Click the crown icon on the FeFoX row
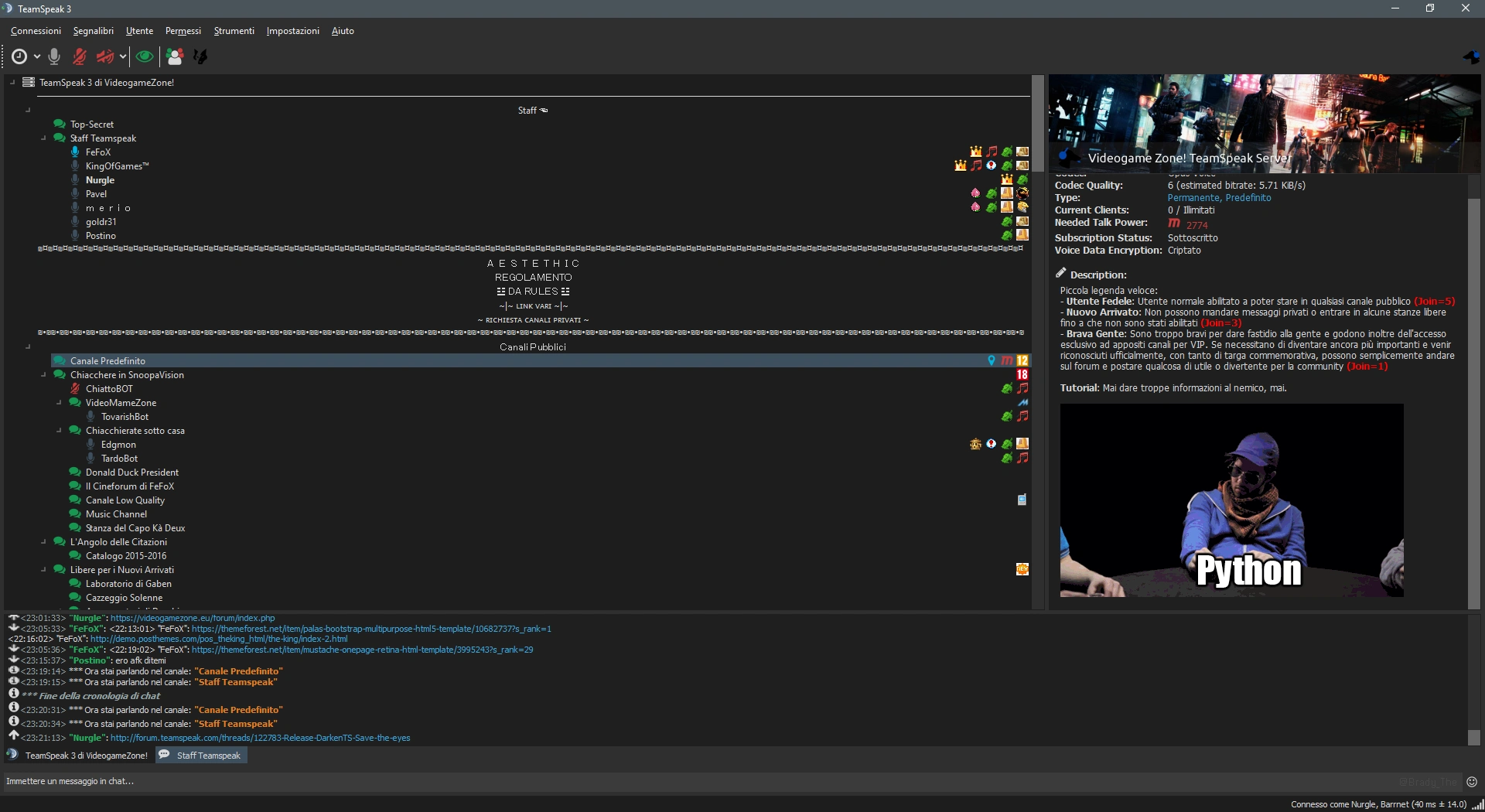The height and width of the screenshot is (812, 1485). click(x=976, y=152)
